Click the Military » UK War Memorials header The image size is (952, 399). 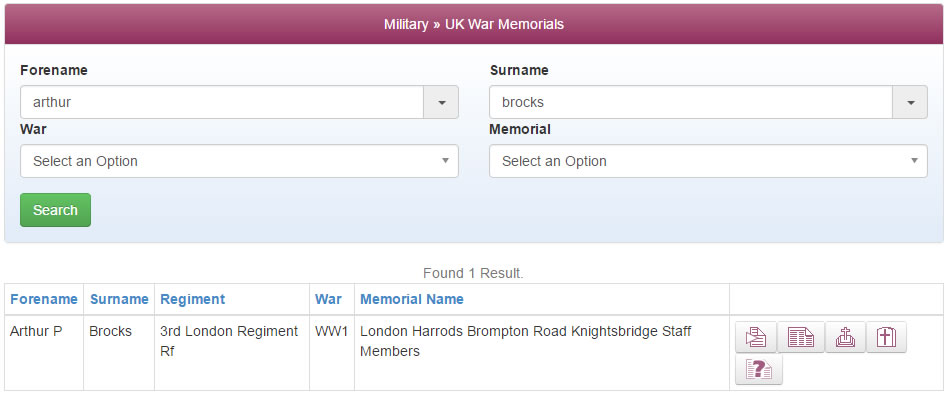(x=474, y=24)
